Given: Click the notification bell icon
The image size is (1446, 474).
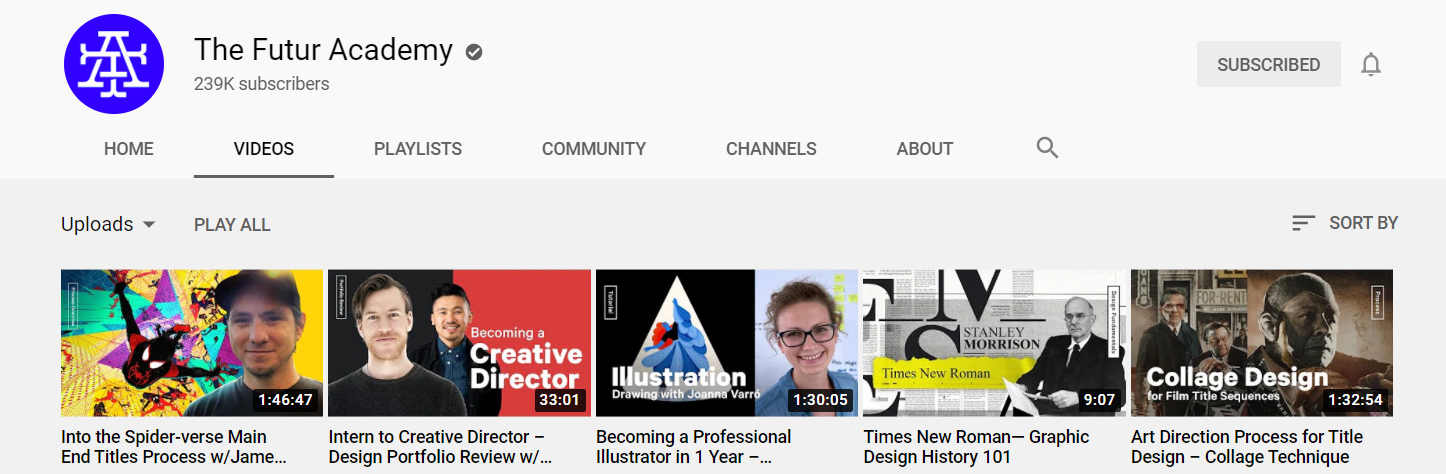Looking at the screenshot, I should pyautogui.click(x=1371, y=65).
